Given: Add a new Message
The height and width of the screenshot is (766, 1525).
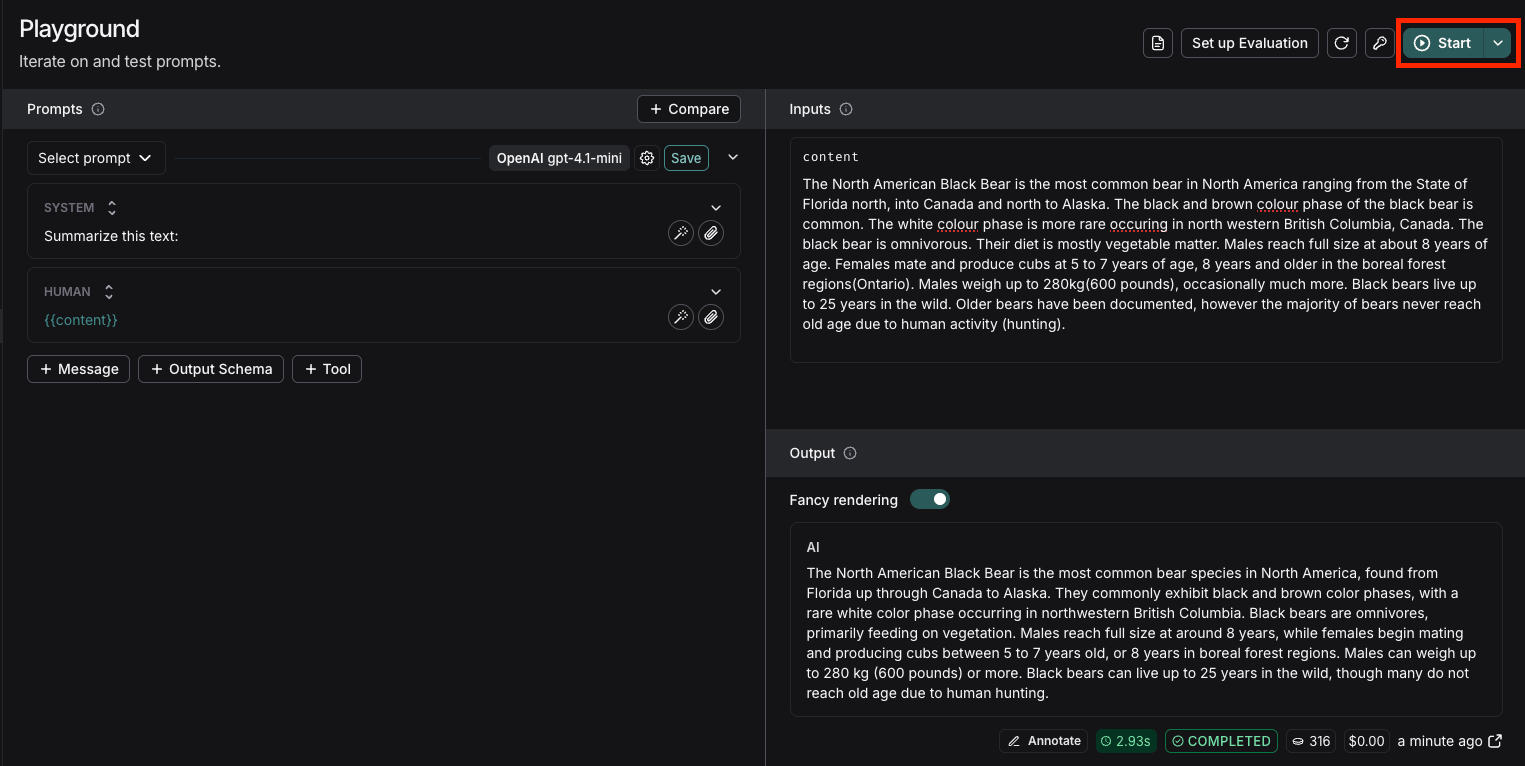Looking at the screenshot, I should click(78, 369).
